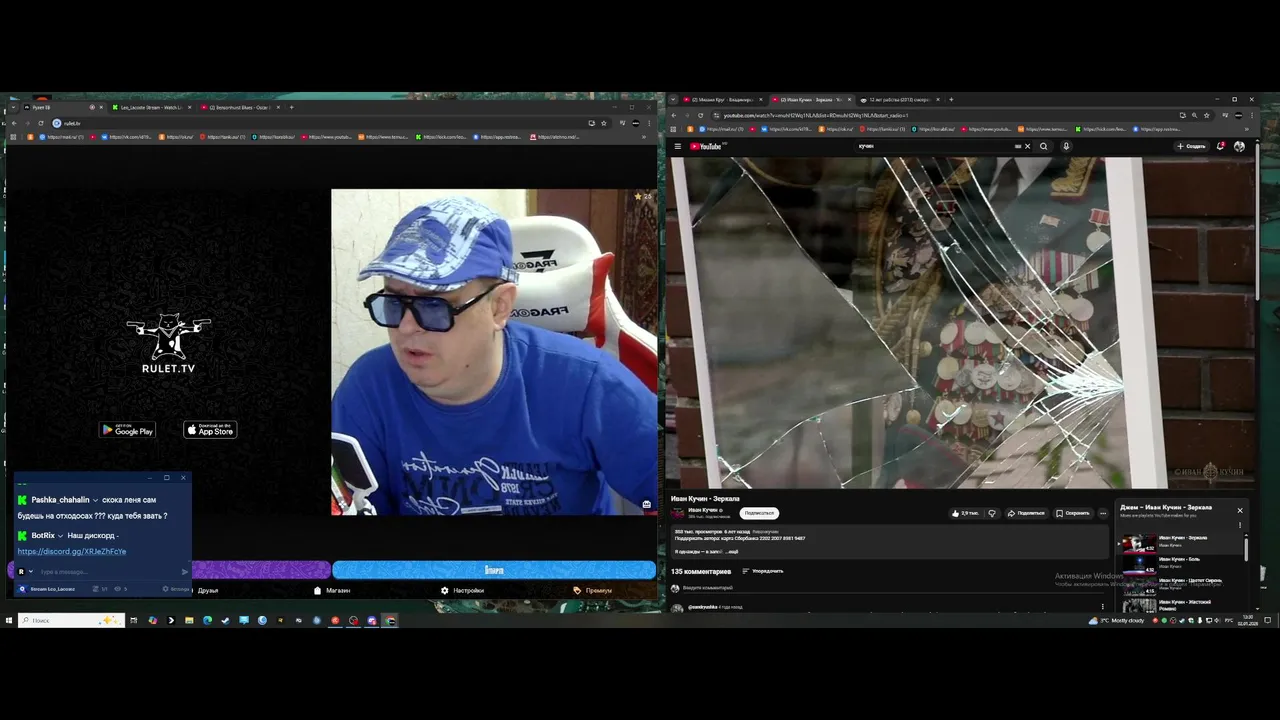Open new tab in YouTube browser window
Viewport: 1280px width, 720px height.
[951, 99]
